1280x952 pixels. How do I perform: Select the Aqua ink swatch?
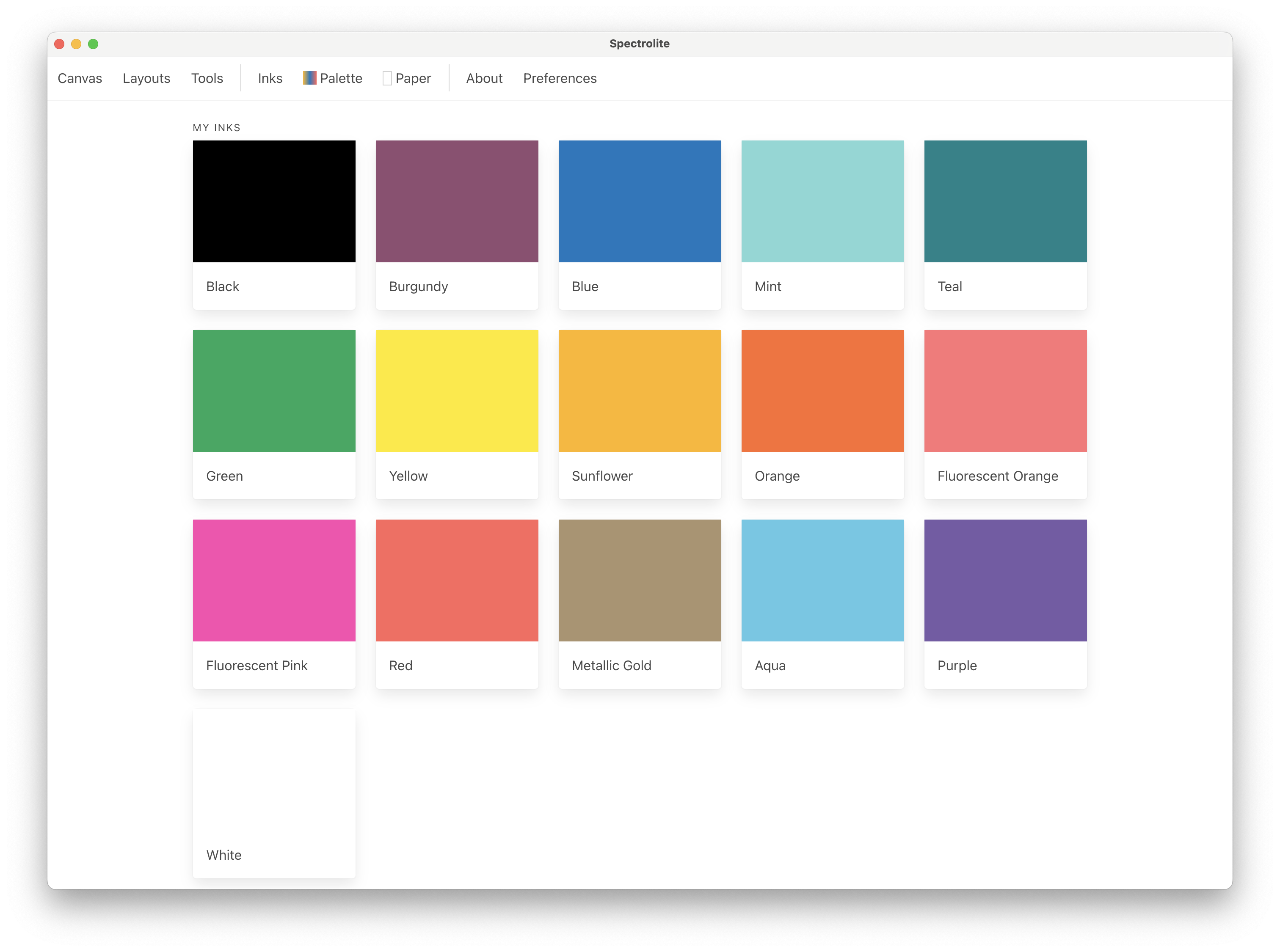pyautogui.click(x=822, y=581)
